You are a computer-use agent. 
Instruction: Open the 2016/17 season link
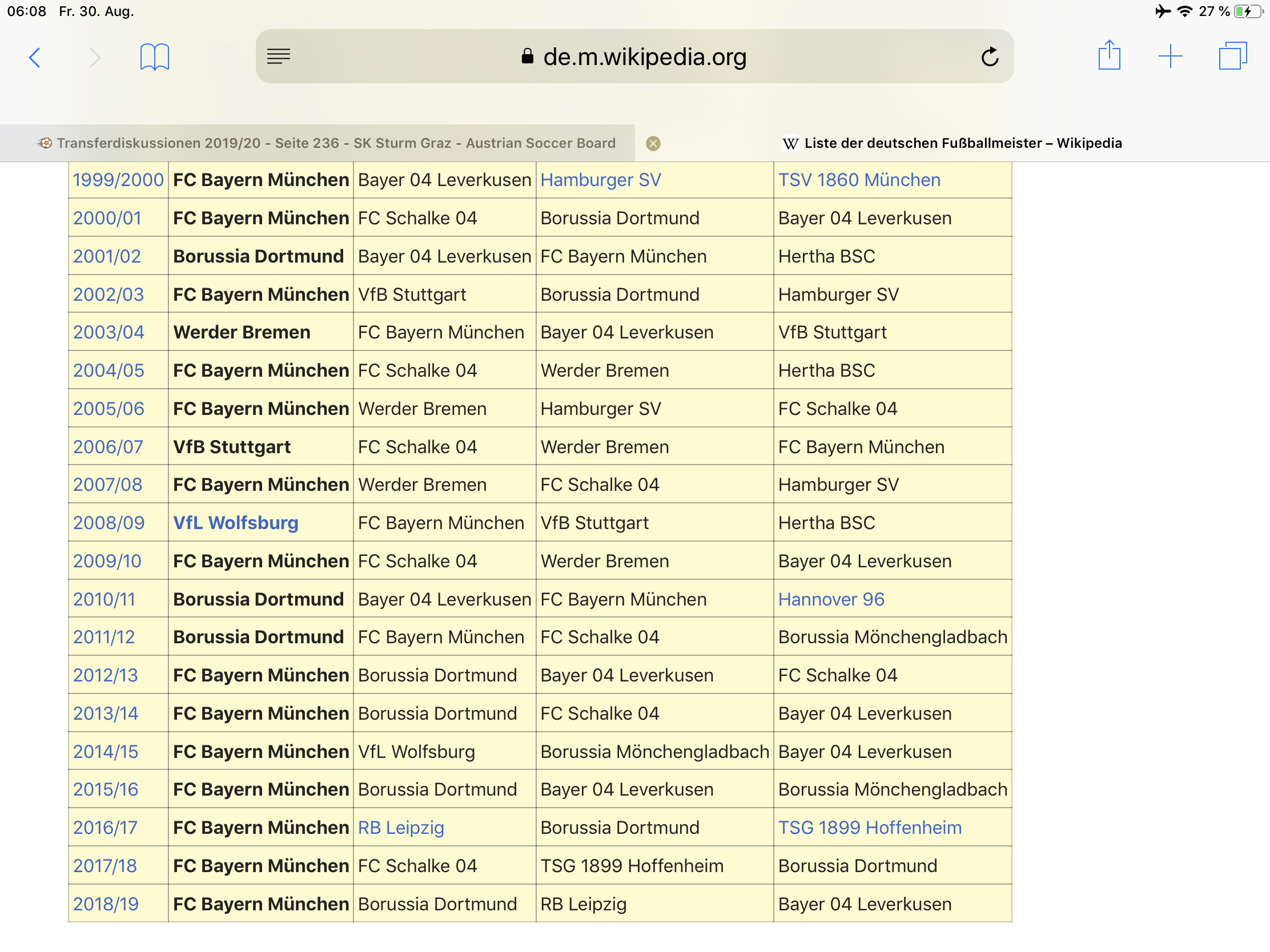click(x=105, y=828)
